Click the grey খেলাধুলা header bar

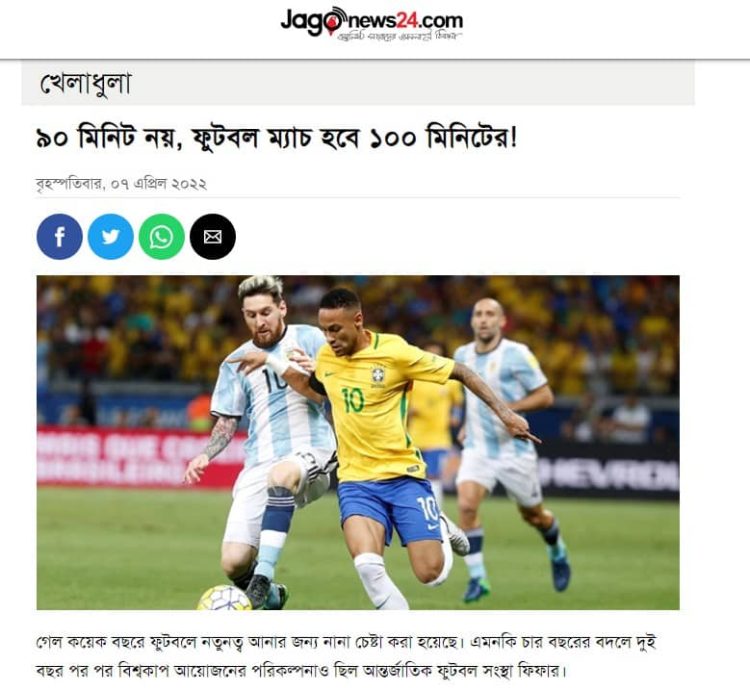(358, 83)
